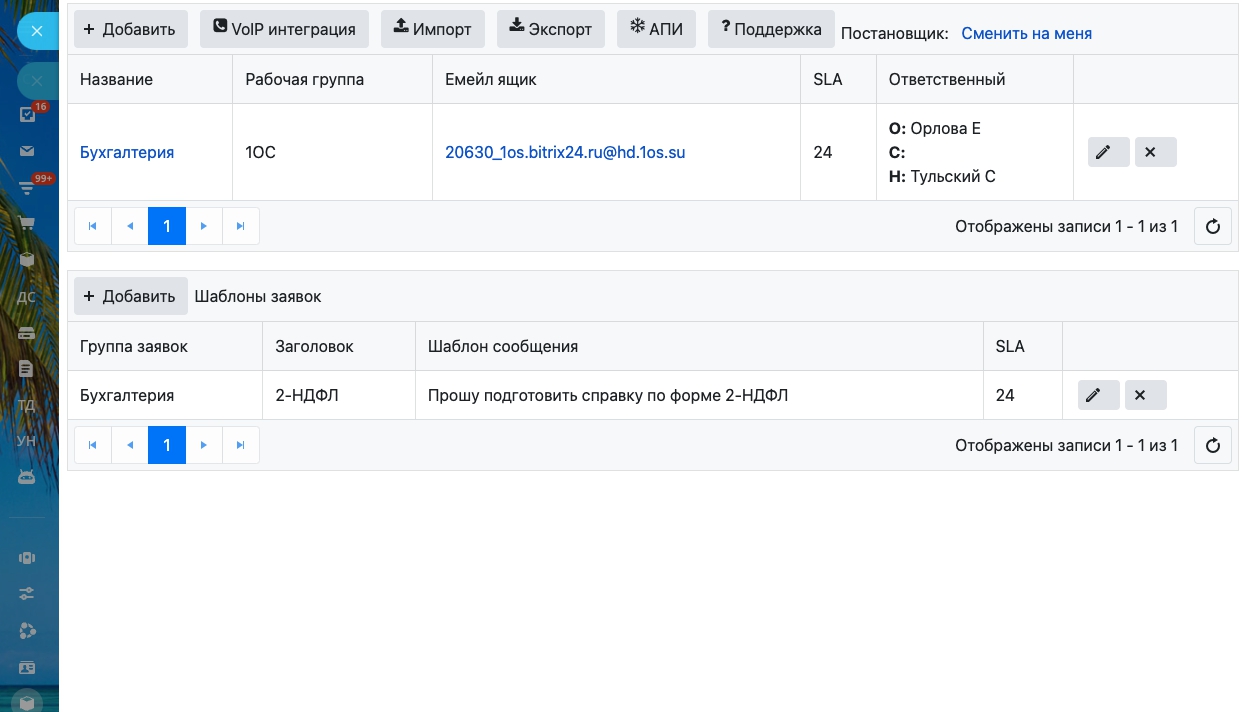Refresh the request templates table
The image size is (1243, 712).
pyautogui.click(x=1212, y=445)
